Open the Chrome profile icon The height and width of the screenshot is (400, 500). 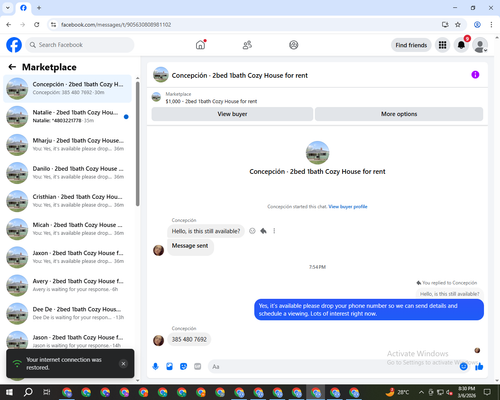[x=477, y=25]
